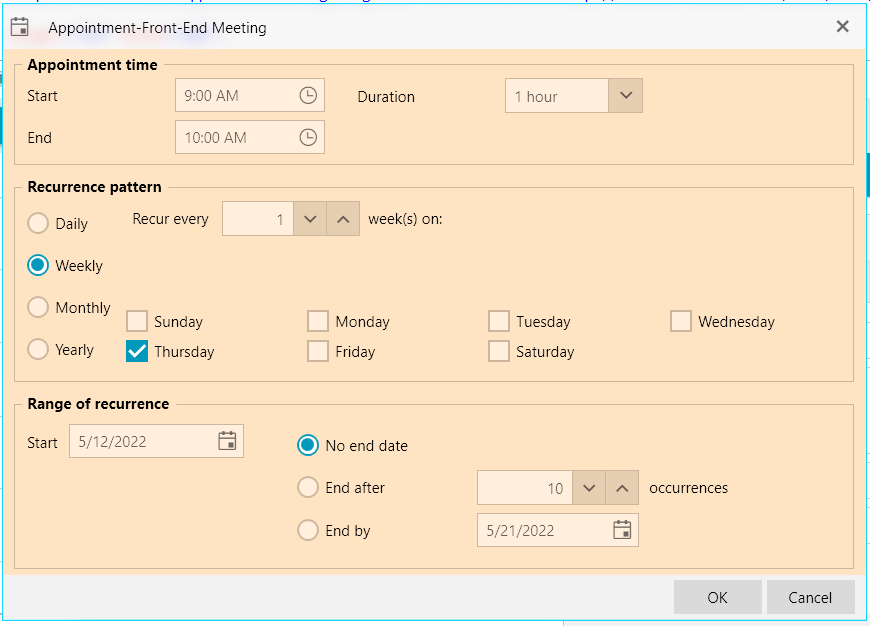870x626 pixels.
Task: Open the range Start date calendar picker
Action: coord(227,441)
